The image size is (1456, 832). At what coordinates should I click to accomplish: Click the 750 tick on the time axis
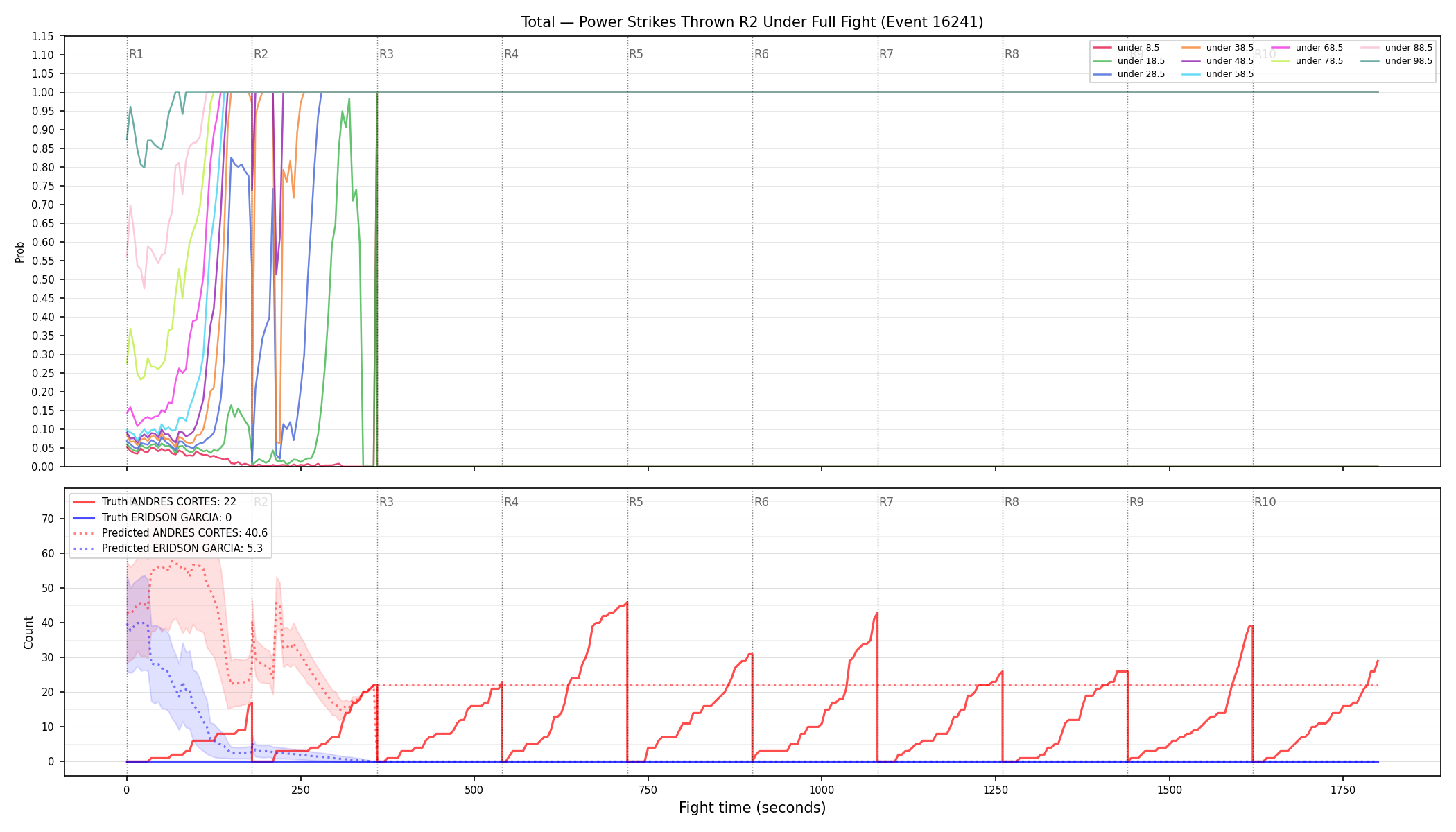click(648, 790)
